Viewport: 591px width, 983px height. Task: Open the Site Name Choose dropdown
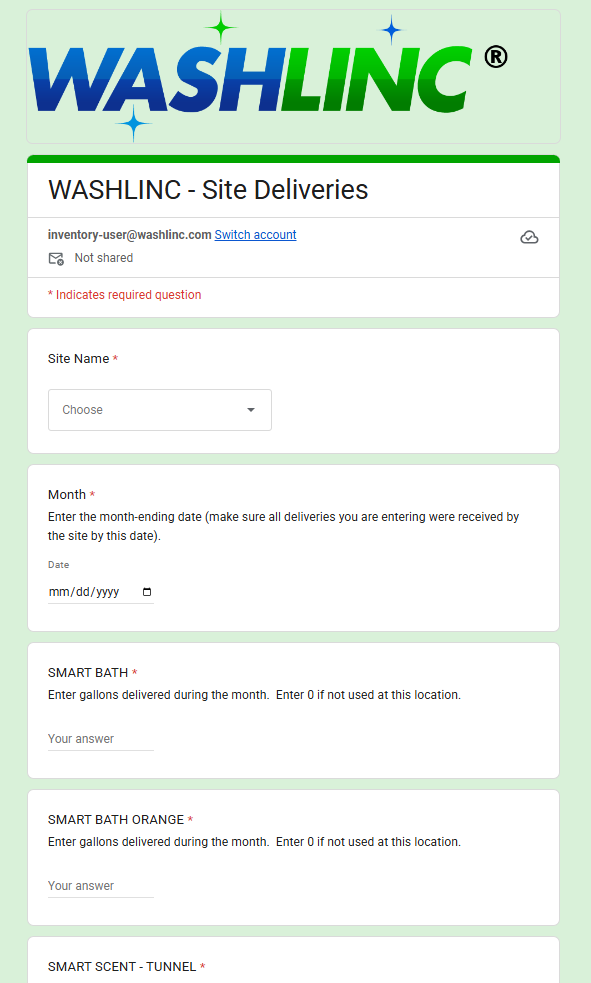pos(160,410)
